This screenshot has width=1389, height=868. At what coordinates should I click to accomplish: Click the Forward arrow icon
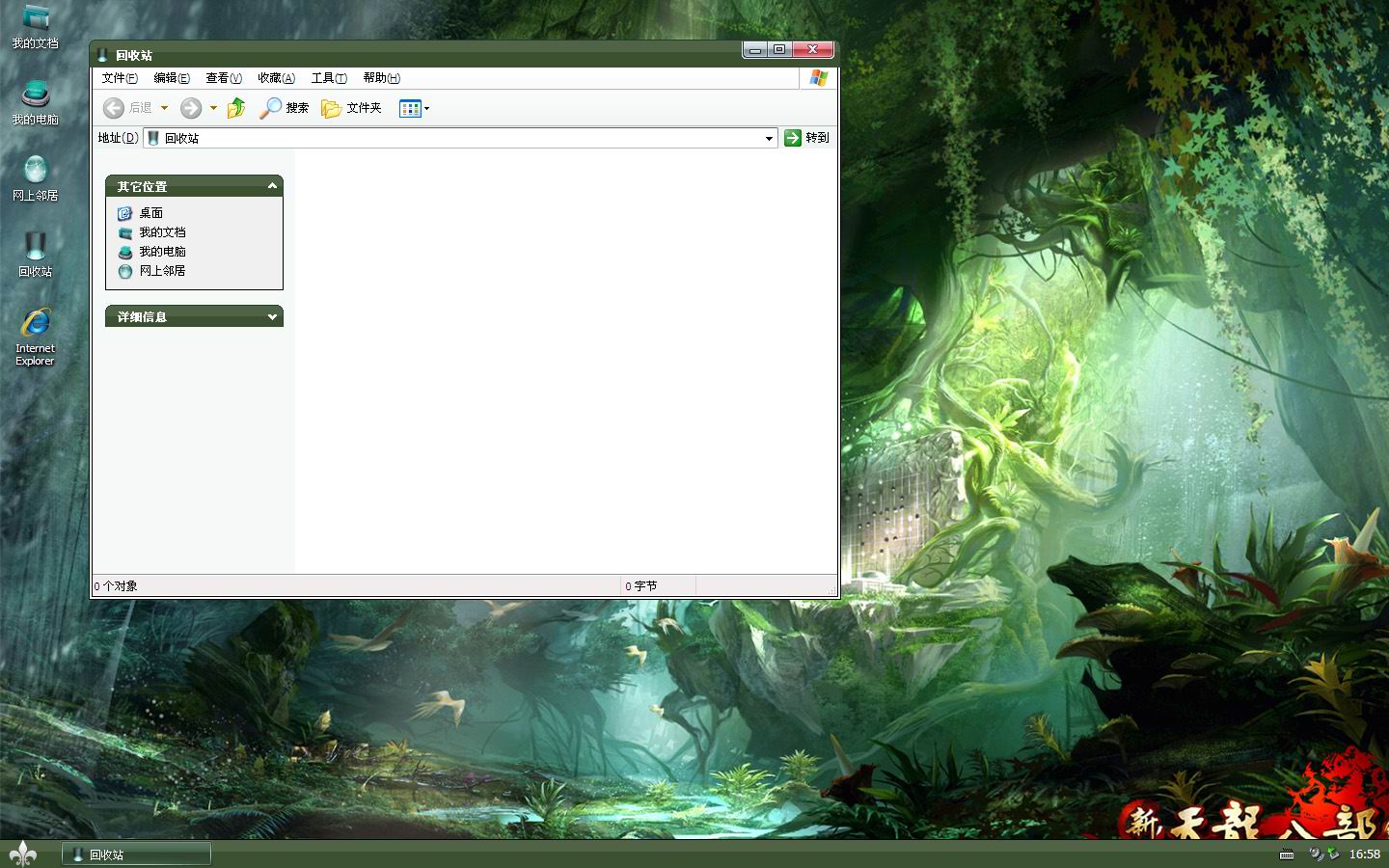pyautogui.click(x=191, y=108)
